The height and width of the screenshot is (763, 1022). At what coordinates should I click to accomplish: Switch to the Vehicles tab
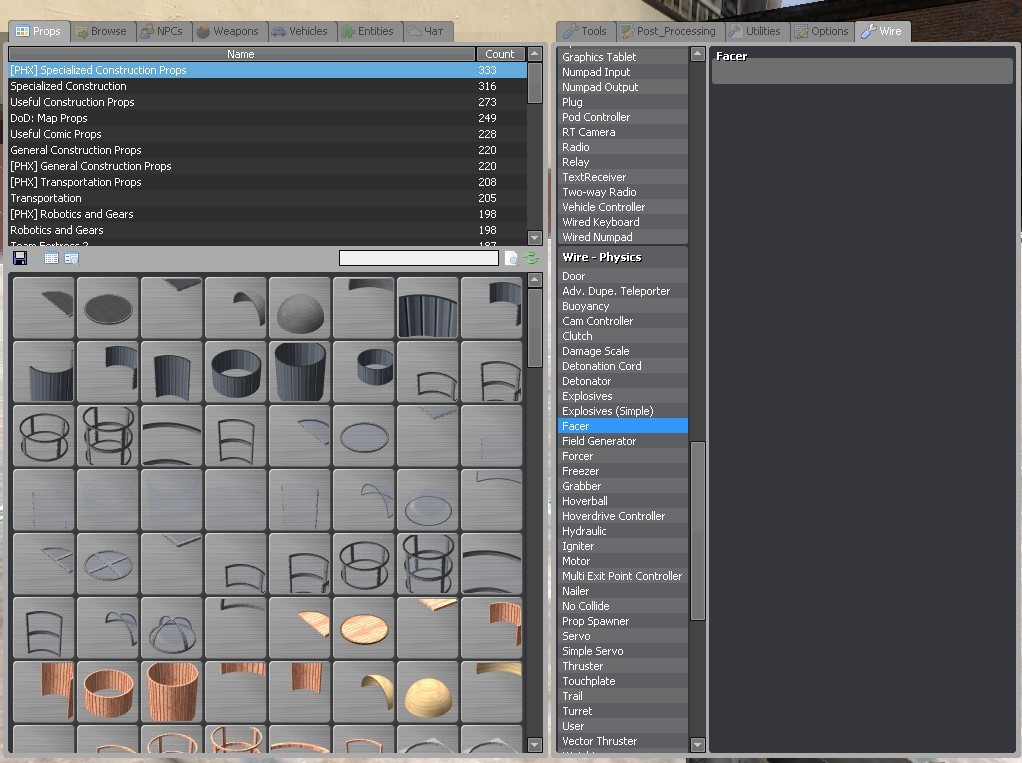299,31
